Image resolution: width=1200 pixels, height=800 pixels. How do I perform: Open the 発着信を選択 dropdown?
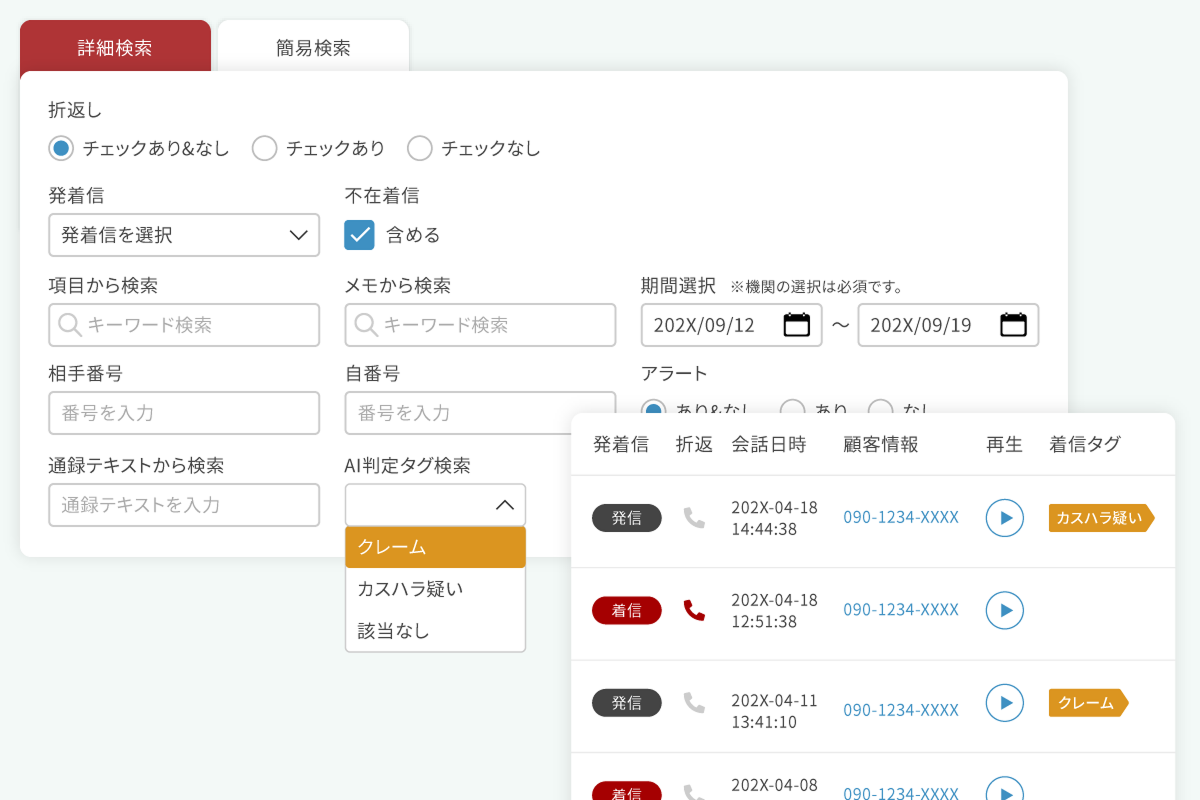coord(184,235)
